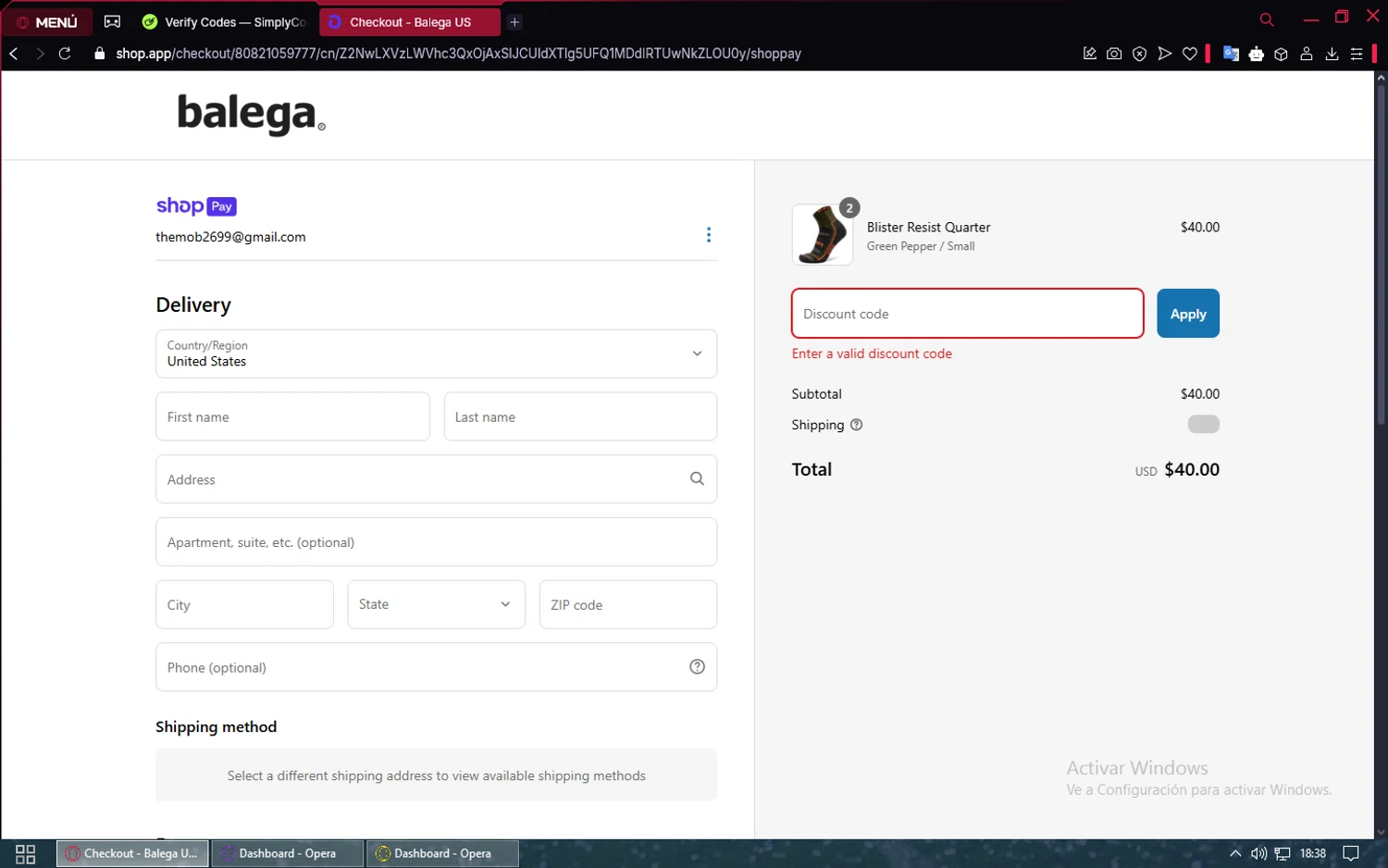Click the 'Enter a valid discount code' message

[x=872, y=353]
